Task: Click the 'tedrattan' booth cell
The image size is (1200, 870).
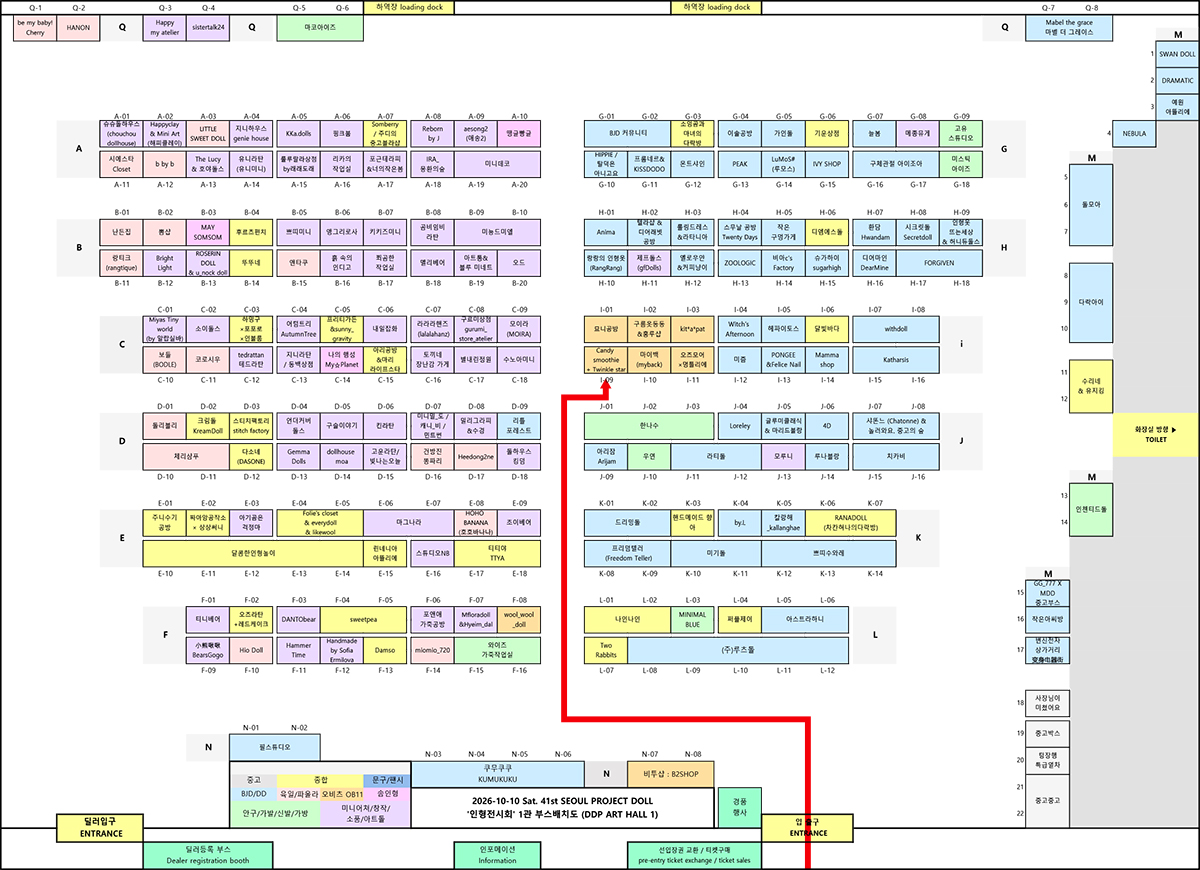Action: click(251, 359)
